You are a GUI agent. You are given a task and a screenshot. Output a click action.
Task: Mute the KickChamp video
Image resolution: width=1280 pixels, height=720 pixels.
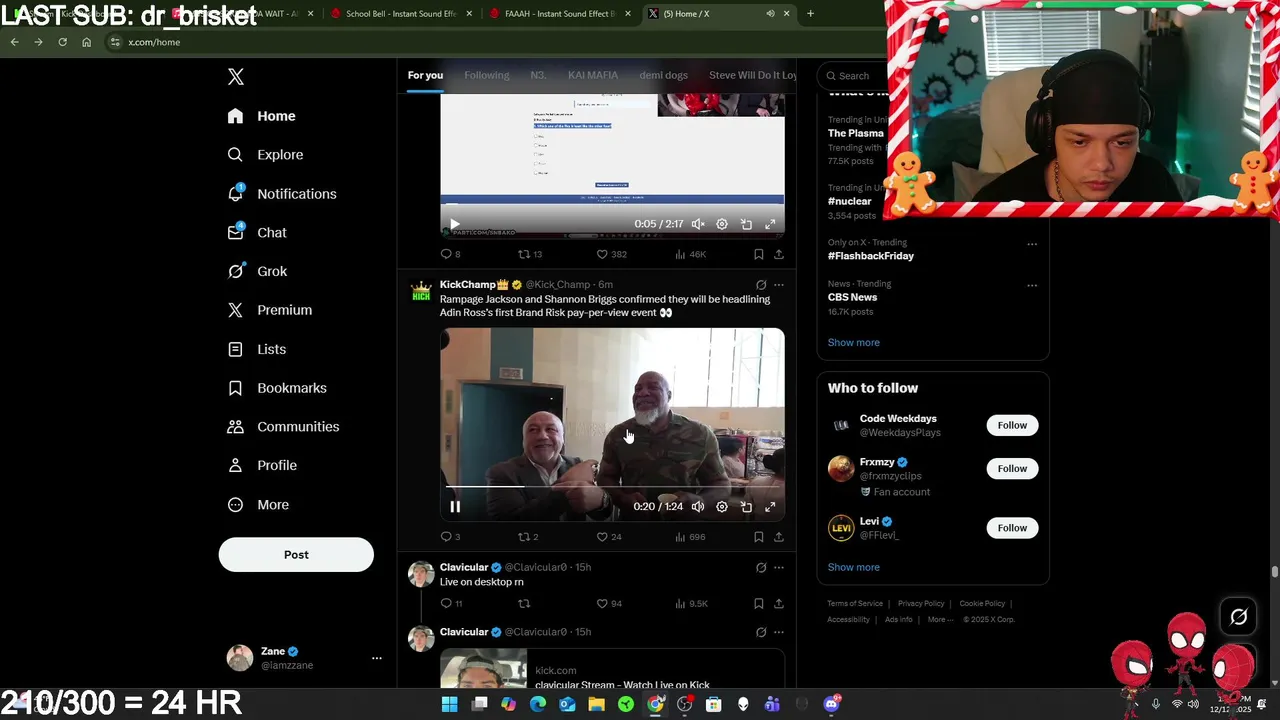(x=698, y=507)
